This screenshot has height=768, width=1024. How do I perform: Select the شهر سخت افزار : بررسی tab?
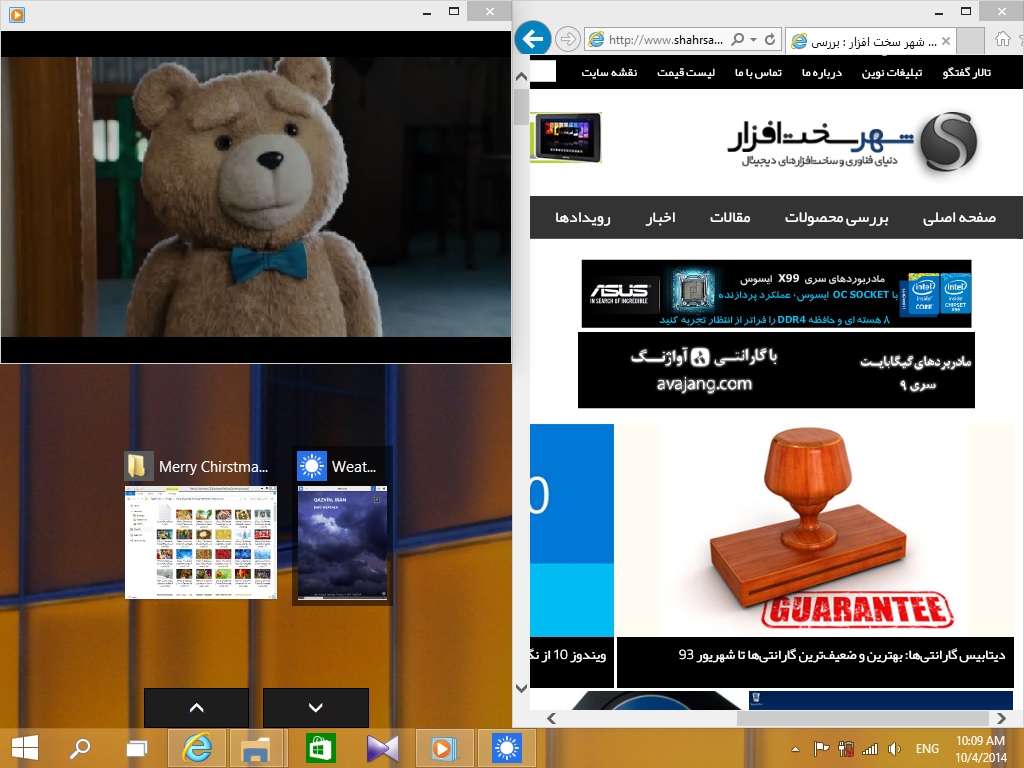[x=870, y=41]
